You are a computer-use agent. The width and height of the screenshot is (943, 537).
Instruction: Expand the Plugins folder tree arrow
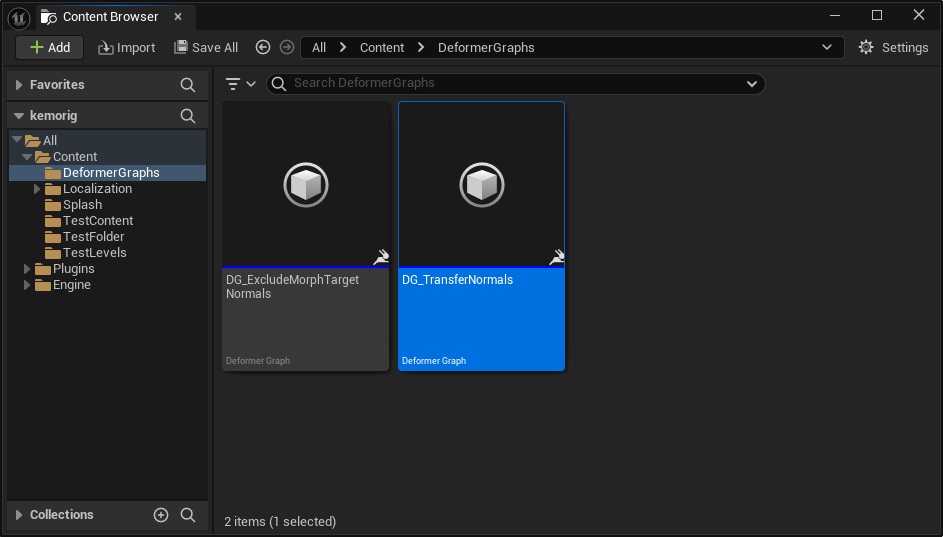(27, 269)
